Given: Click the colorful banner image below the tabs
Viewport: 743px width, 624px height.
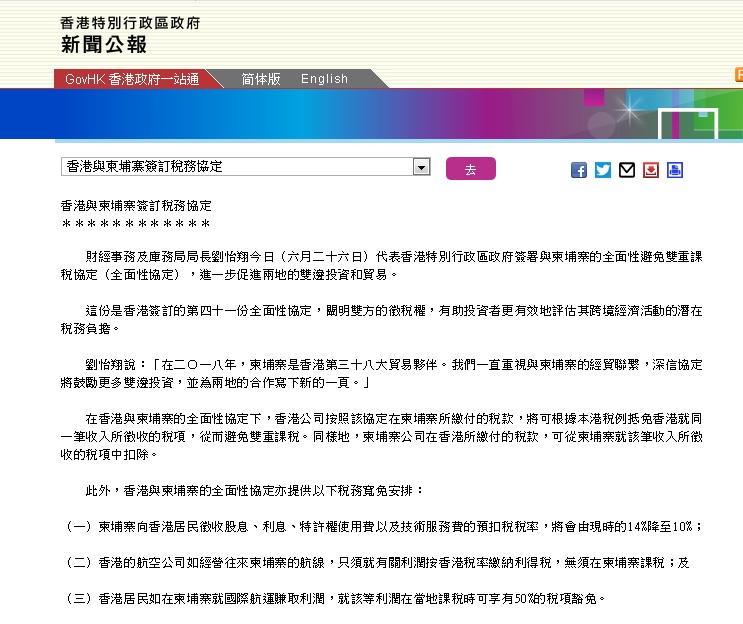Looking at the screenshot, I should click(x=372, y=114).
